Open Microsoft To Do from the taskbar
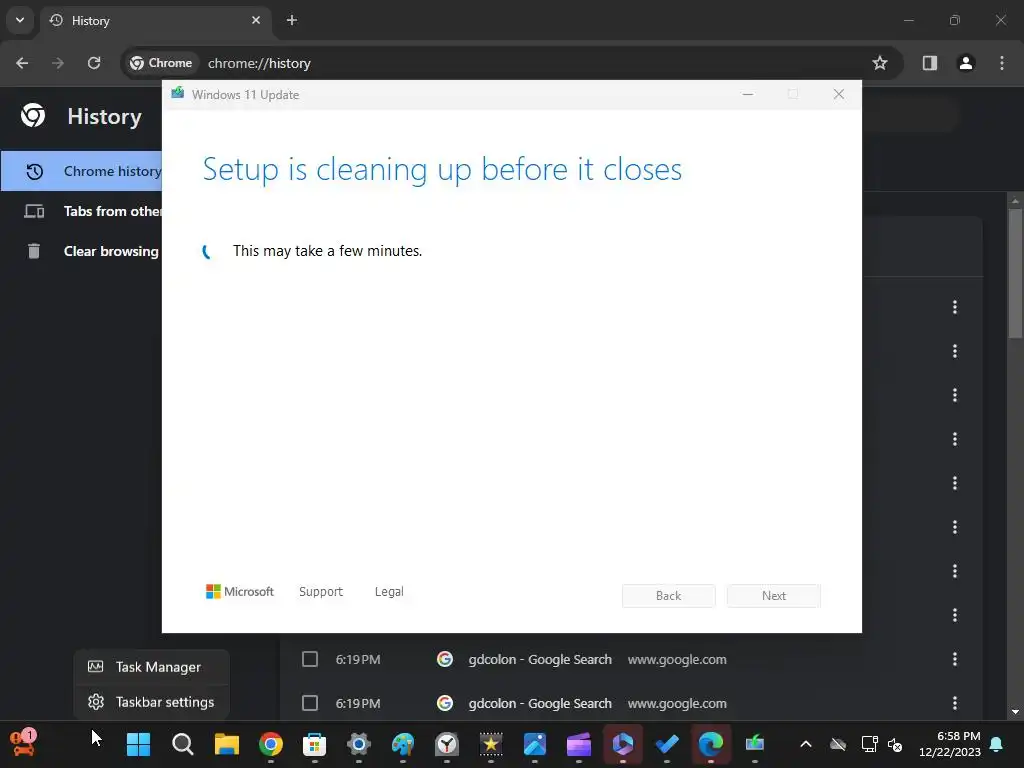This screenshot has width=1024, height=768. coord(667,744)
